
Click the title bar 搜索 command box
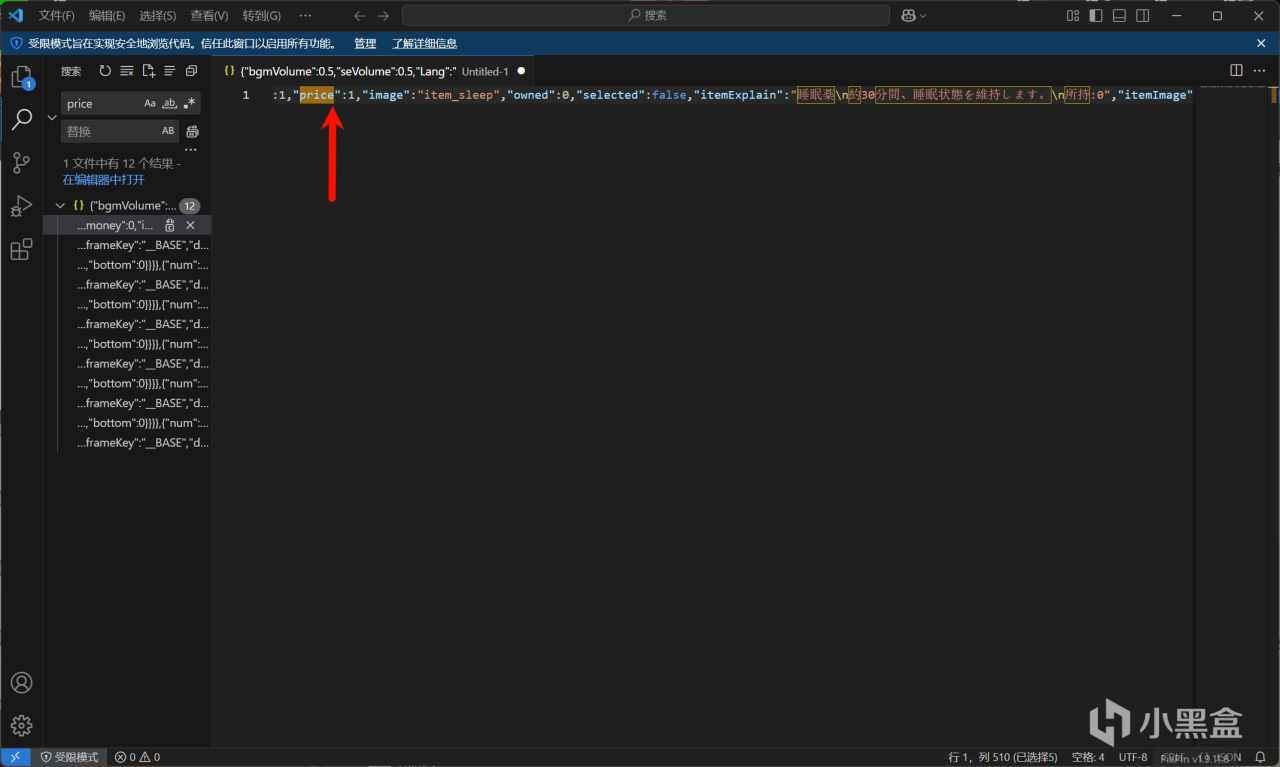point(646,15)
